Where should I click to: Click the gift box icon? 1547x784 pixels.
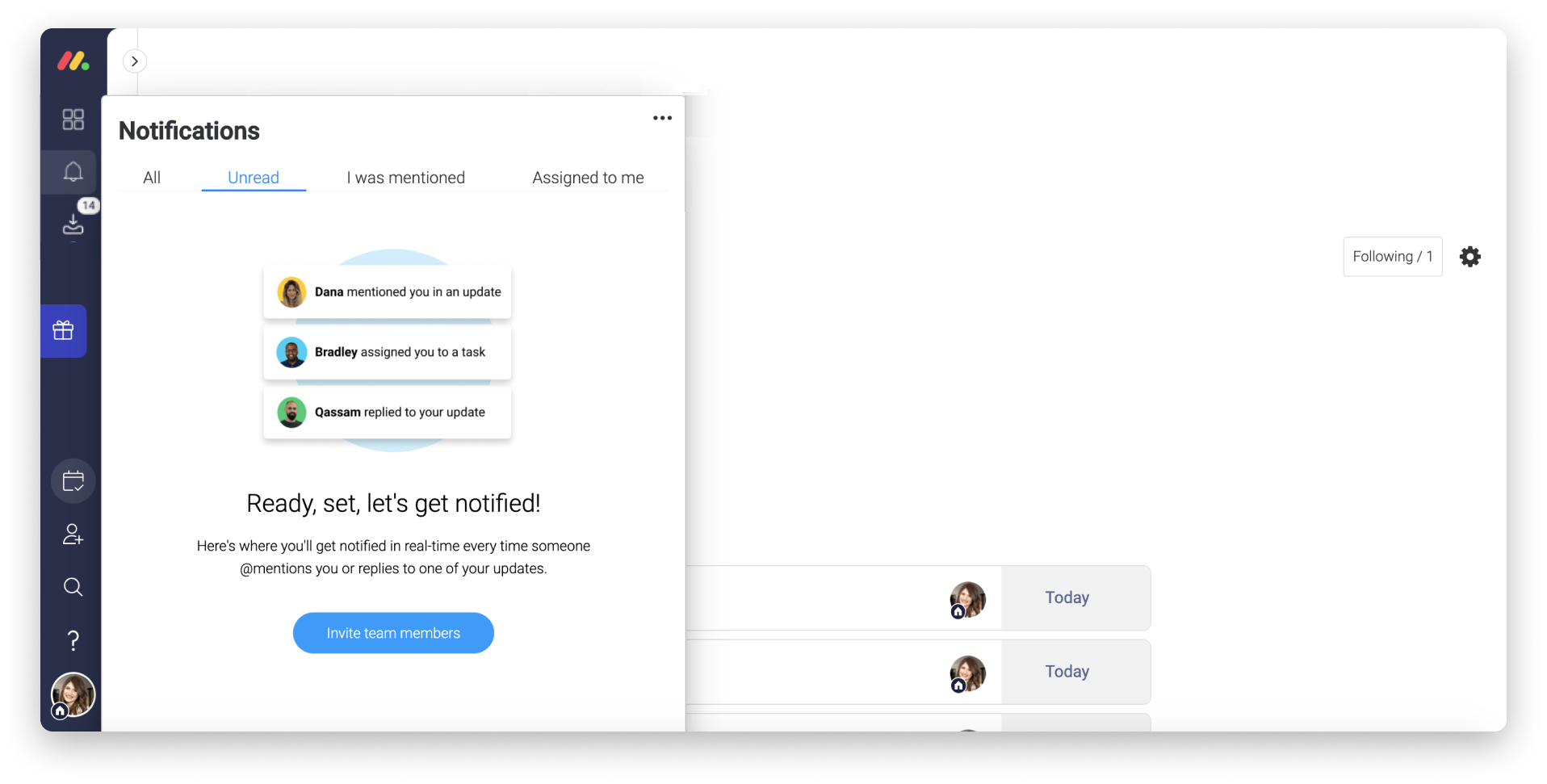[64, 330]
